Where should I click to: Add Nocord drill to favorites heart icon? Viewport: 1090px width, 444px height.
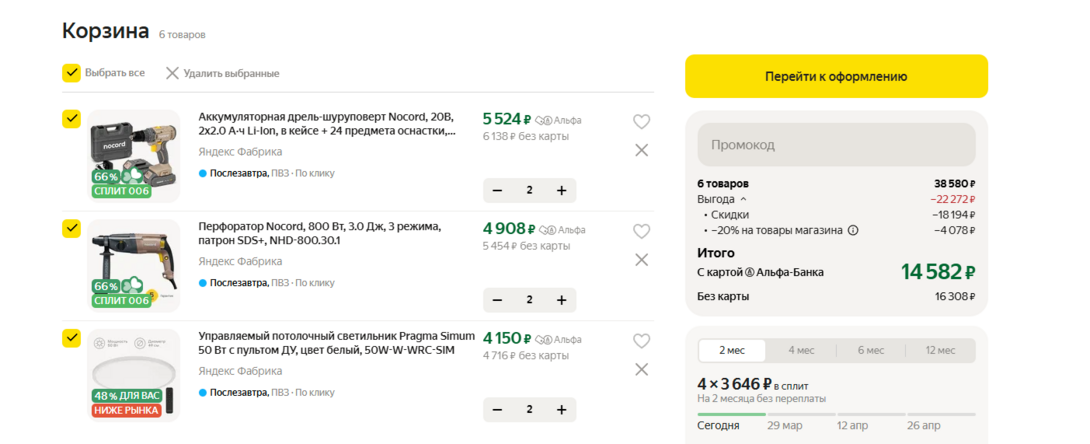click(641, 122)
